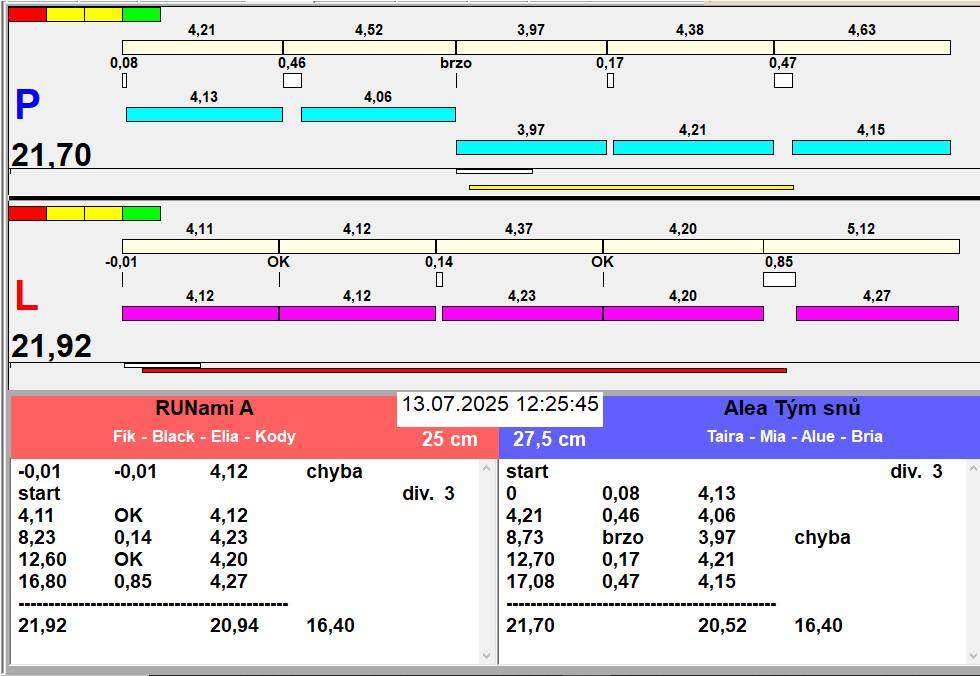Click chyba in the RUNami A results panel
Viewport: 980px width, 676px height.
pyautogui.click(x=334, y=472)
